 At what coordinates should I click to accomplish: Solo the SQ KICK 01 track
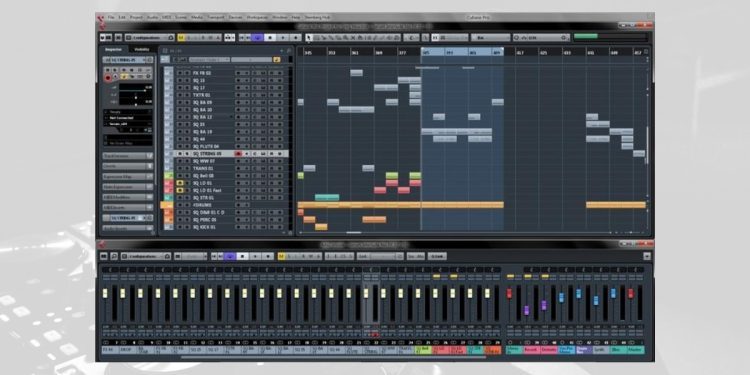point(186,227)
